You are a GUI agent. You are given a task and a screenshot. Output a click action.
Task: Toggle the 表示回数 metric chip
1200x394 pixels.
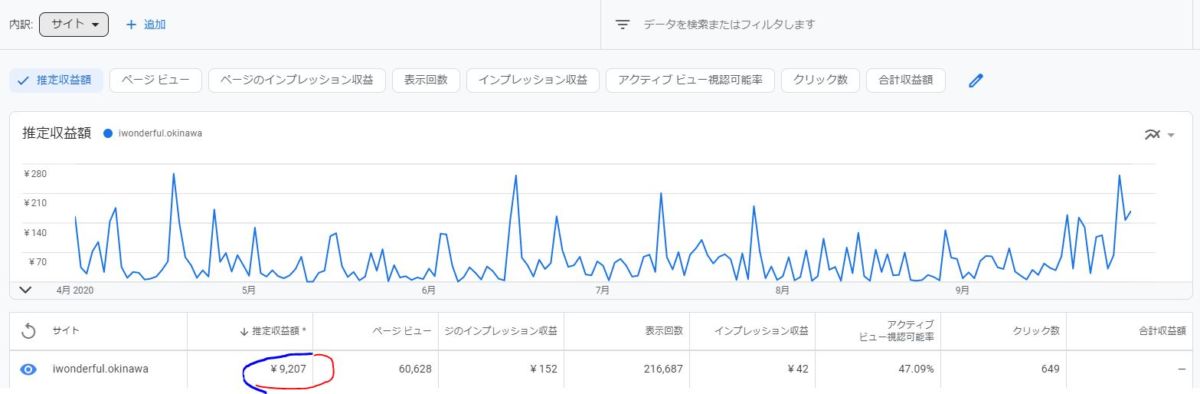[x=426, y=81]
